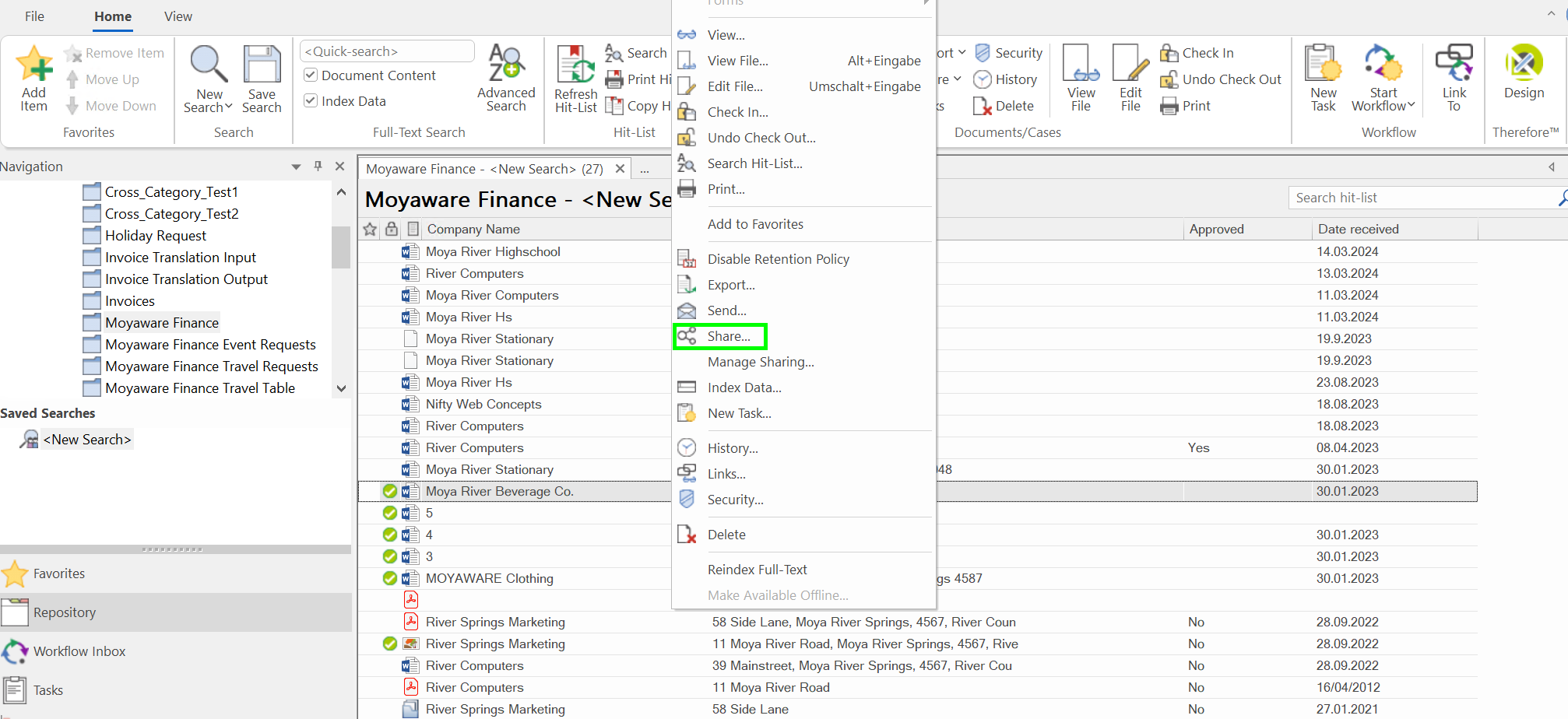
Task: Click Delete in Documents/Cases ribbon group
Action: tap(1004, 106)
